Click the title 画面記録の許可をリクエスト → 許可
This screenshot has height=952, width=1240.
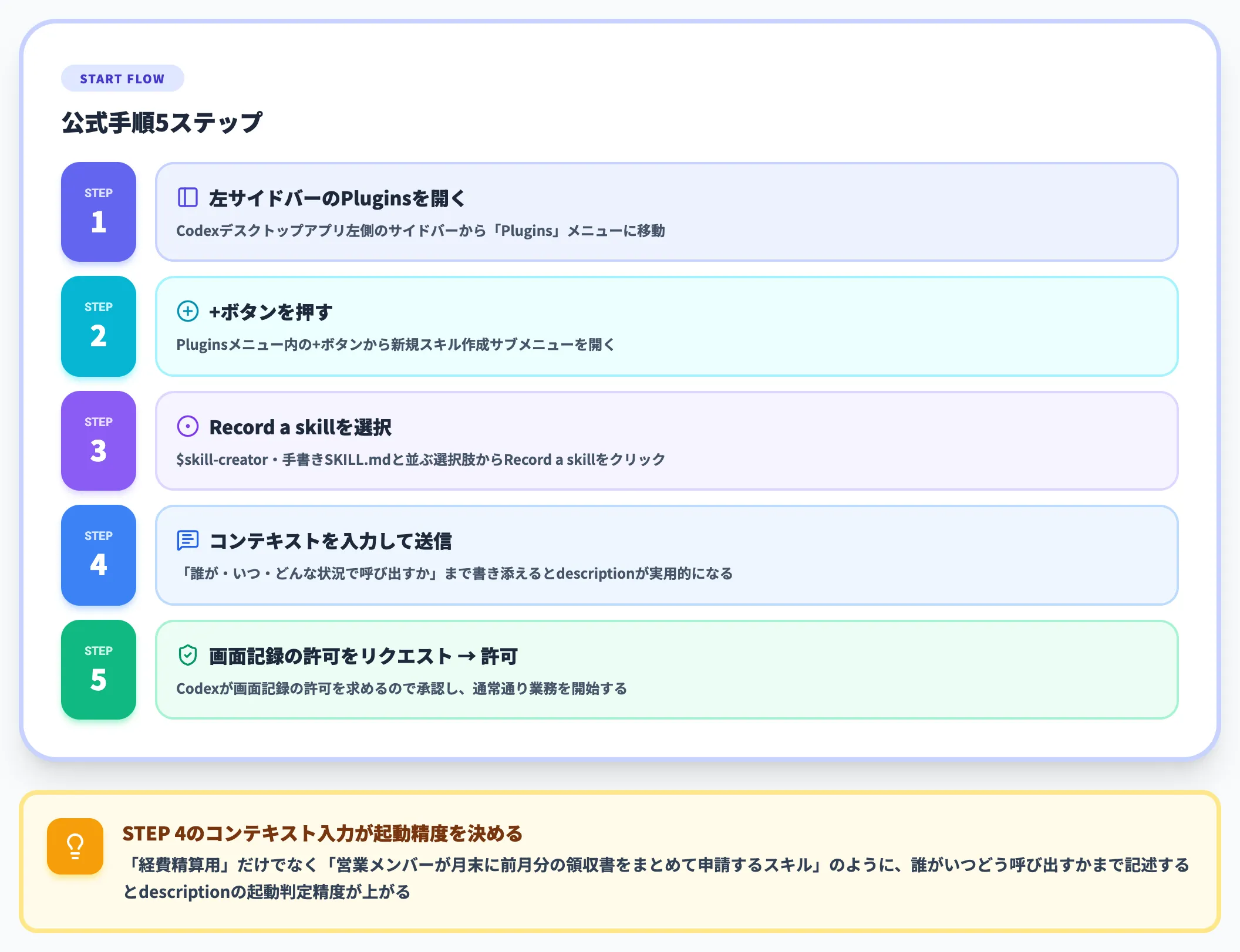tap(363, 656)
